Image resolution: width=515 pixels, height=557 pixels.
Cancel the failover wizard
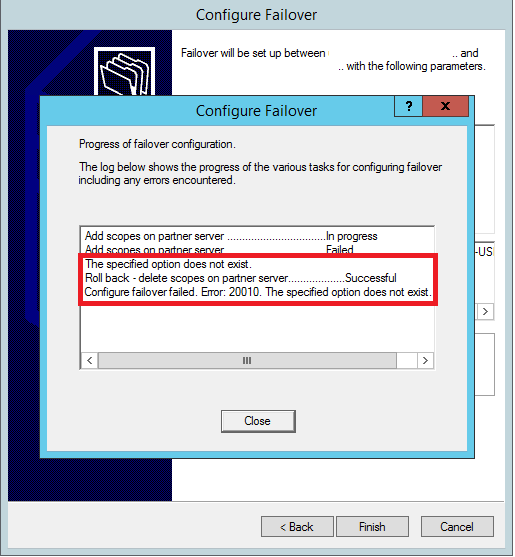coord(457,526)
